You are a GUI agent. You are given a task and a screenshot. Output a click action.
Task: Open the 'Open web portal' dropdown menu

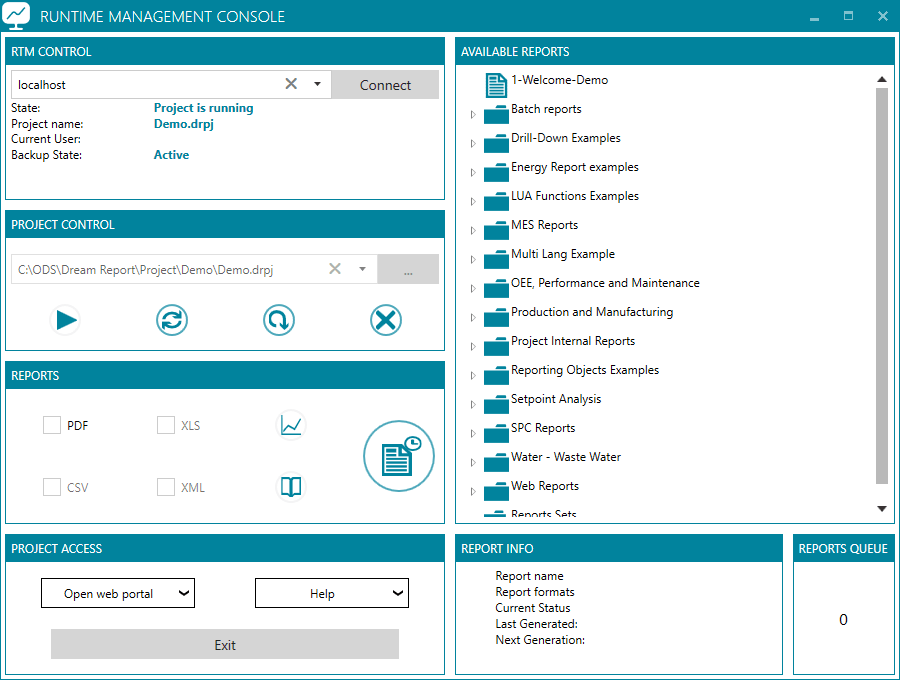pos(118,593)
